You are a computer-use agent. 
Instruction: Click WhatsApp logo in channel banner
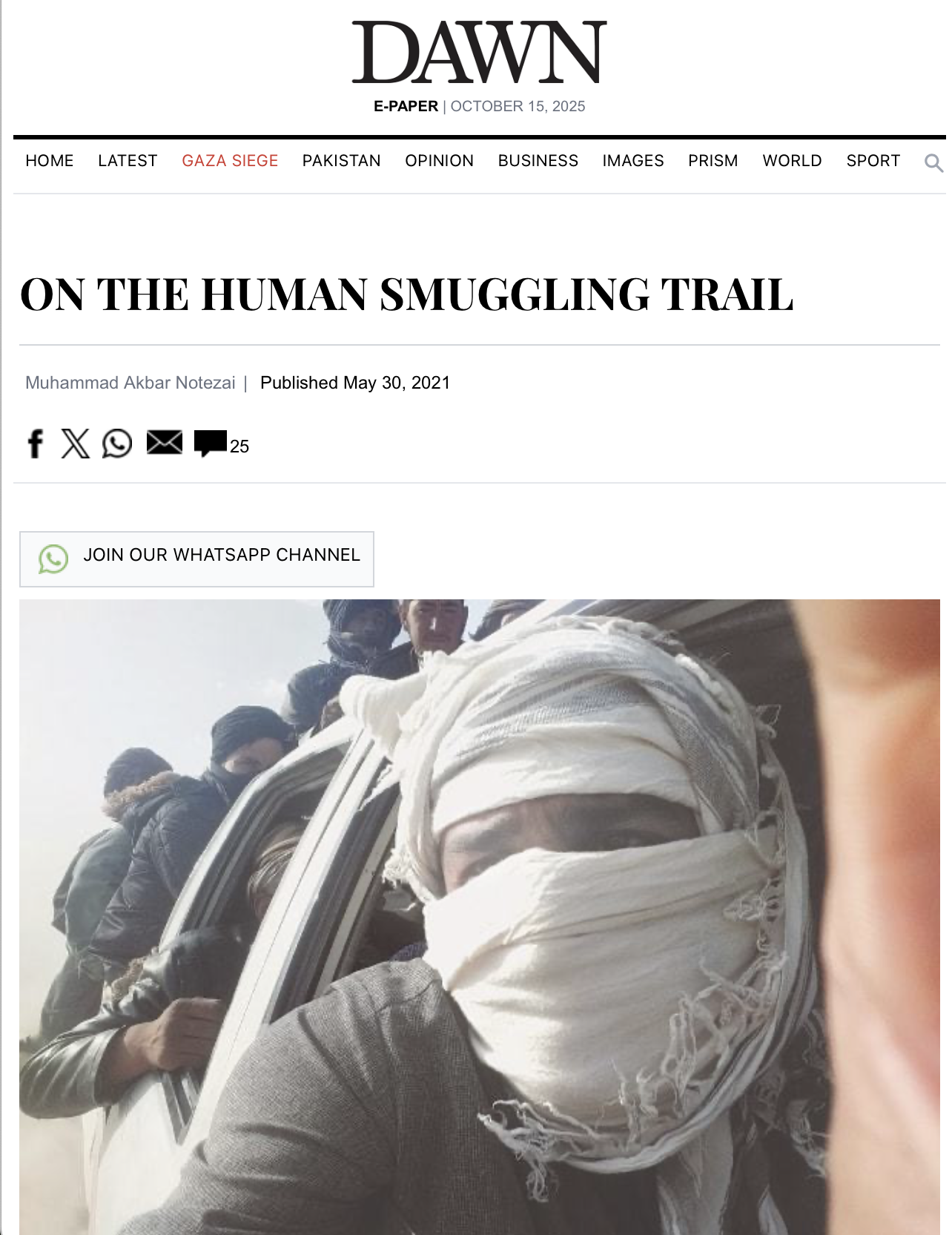coord(53,559)
